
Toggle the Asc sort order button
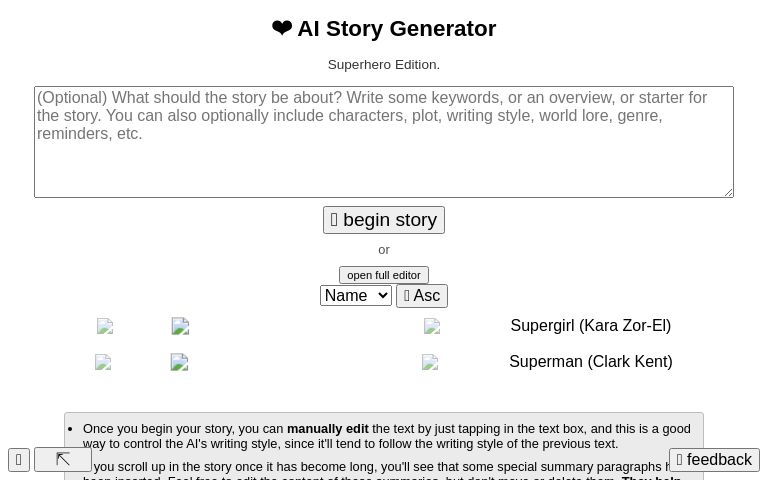[421, 296]
